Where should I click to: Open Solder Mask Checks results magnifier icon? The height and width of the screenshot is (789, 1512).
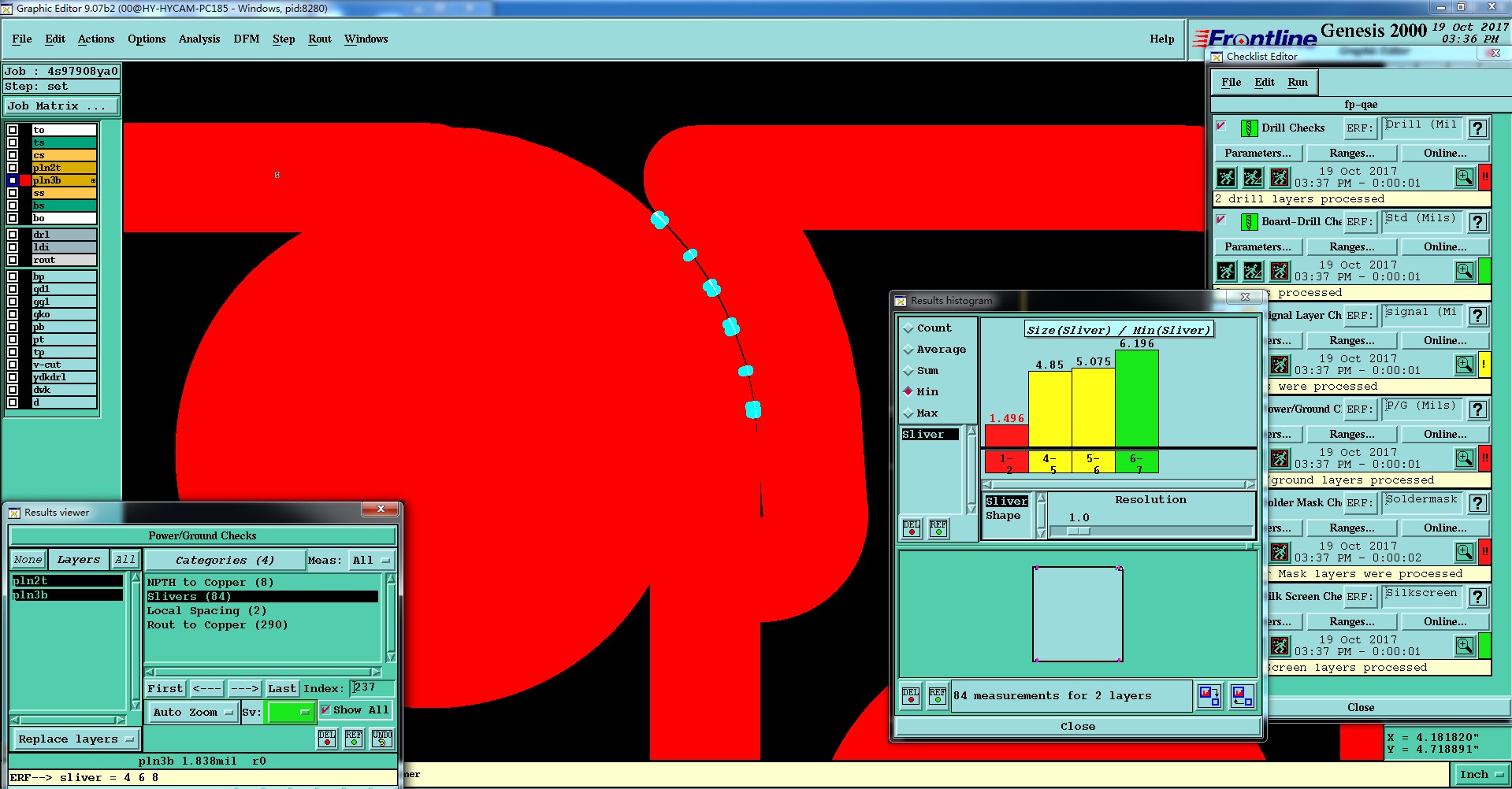click(1464, 552)
